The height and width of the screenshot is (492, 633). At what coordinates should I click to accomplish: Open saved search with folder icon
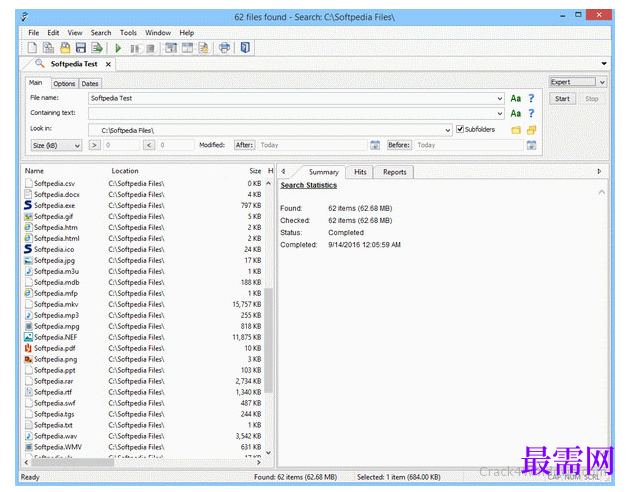click(65, 48)
